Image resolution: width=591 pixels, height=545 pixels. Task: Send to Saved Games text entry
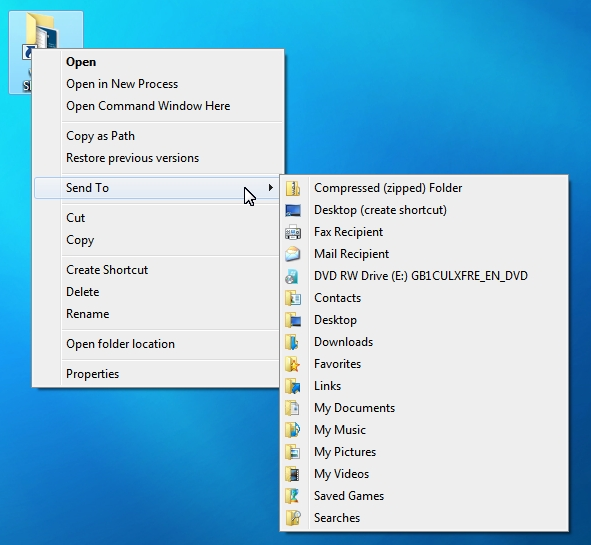pyautogui.click(x=349, y=496)
